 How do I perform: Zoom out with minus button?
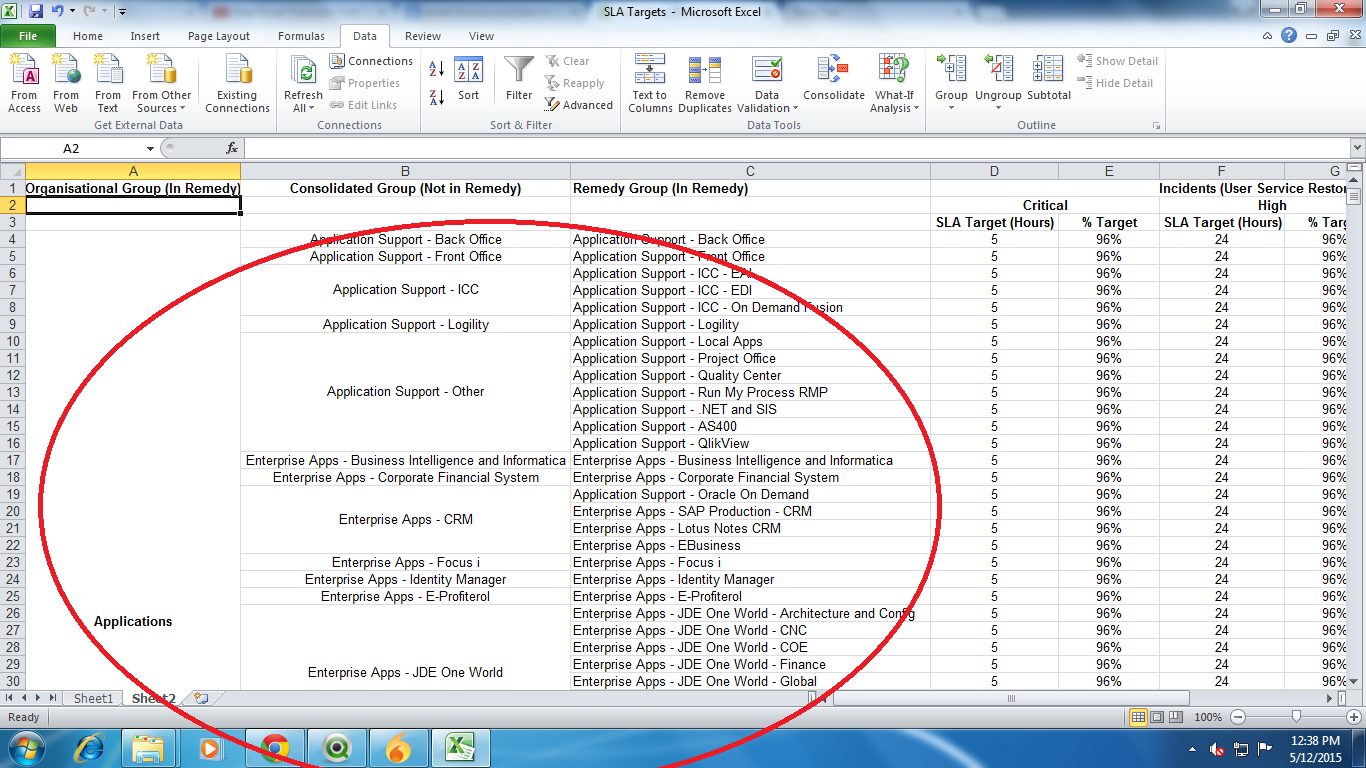(x=1237, y=717)
